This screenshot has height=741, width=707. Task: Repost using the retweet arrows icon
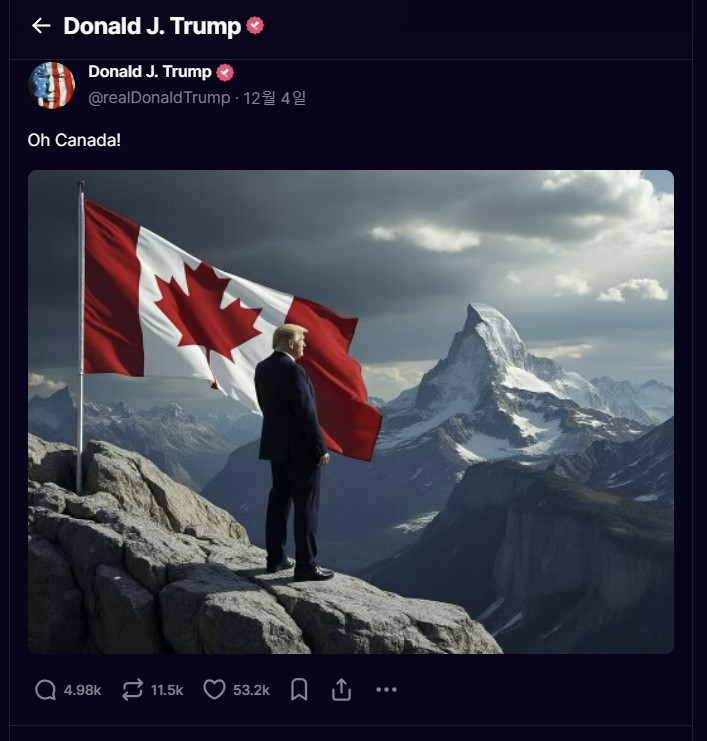[x=132, y=690]
